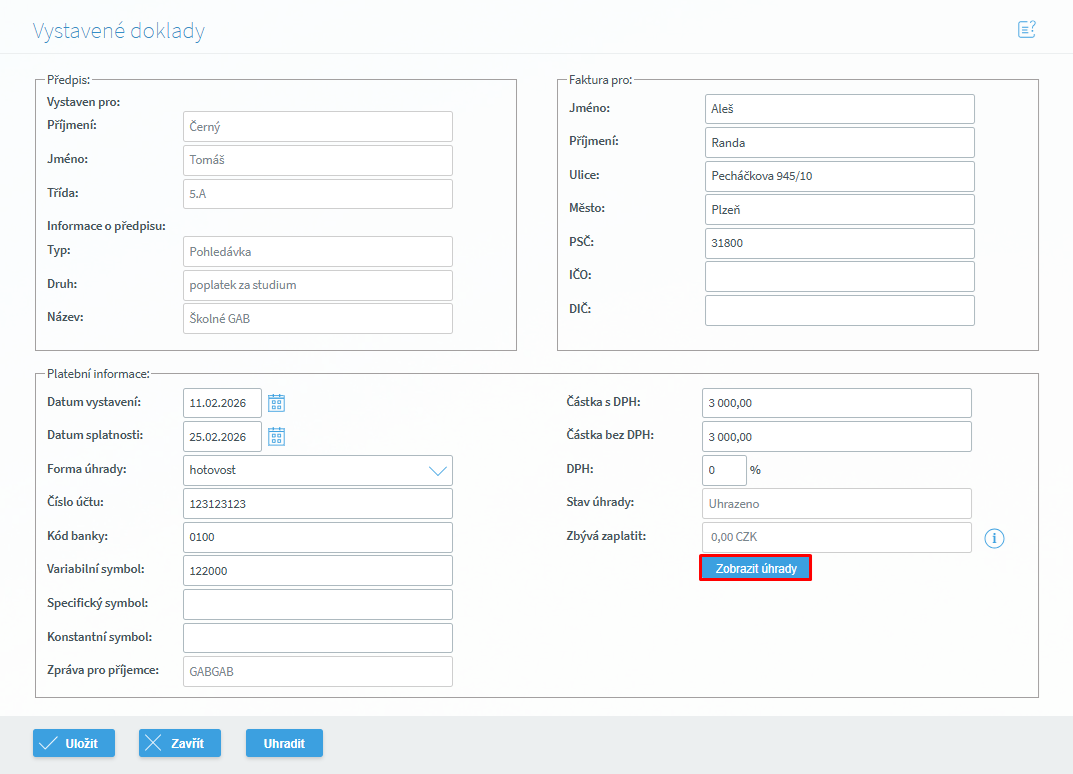Focus the PSČ postal code field
Viewport: 1073px width, 774px height.
pos(839,243)
